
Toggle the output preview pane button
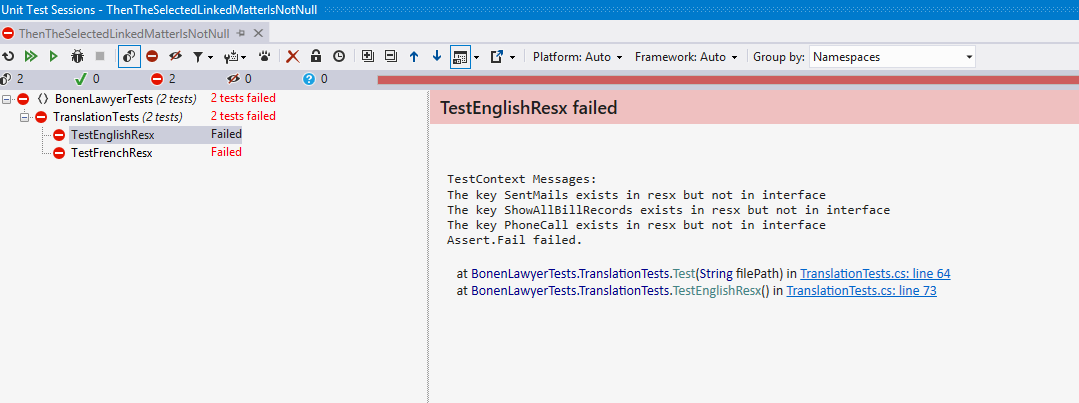[x=460, y=57]
